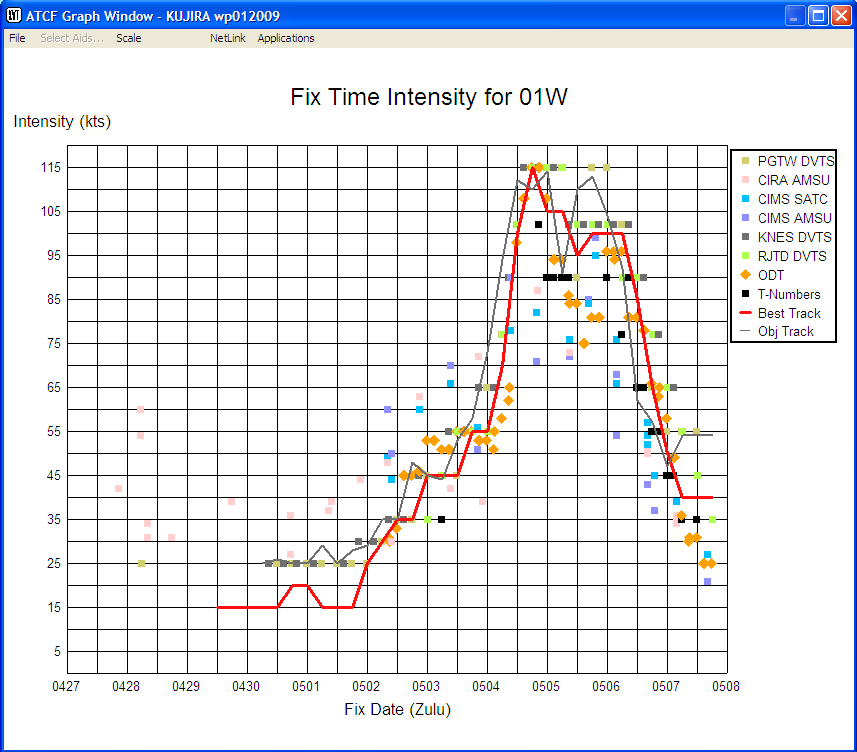Open the Applications menu

[285, 38]
